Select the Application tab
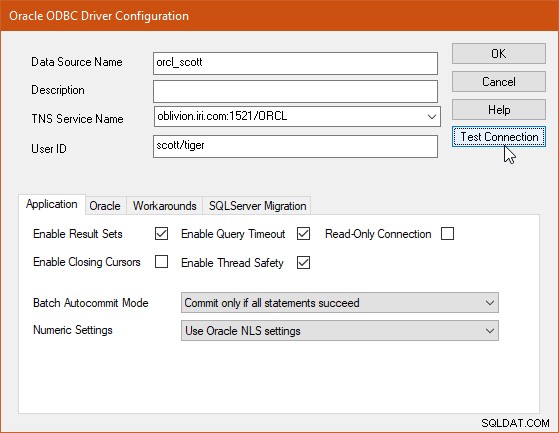Viewport: 559px width, 433px height. (x=52, y=204)
